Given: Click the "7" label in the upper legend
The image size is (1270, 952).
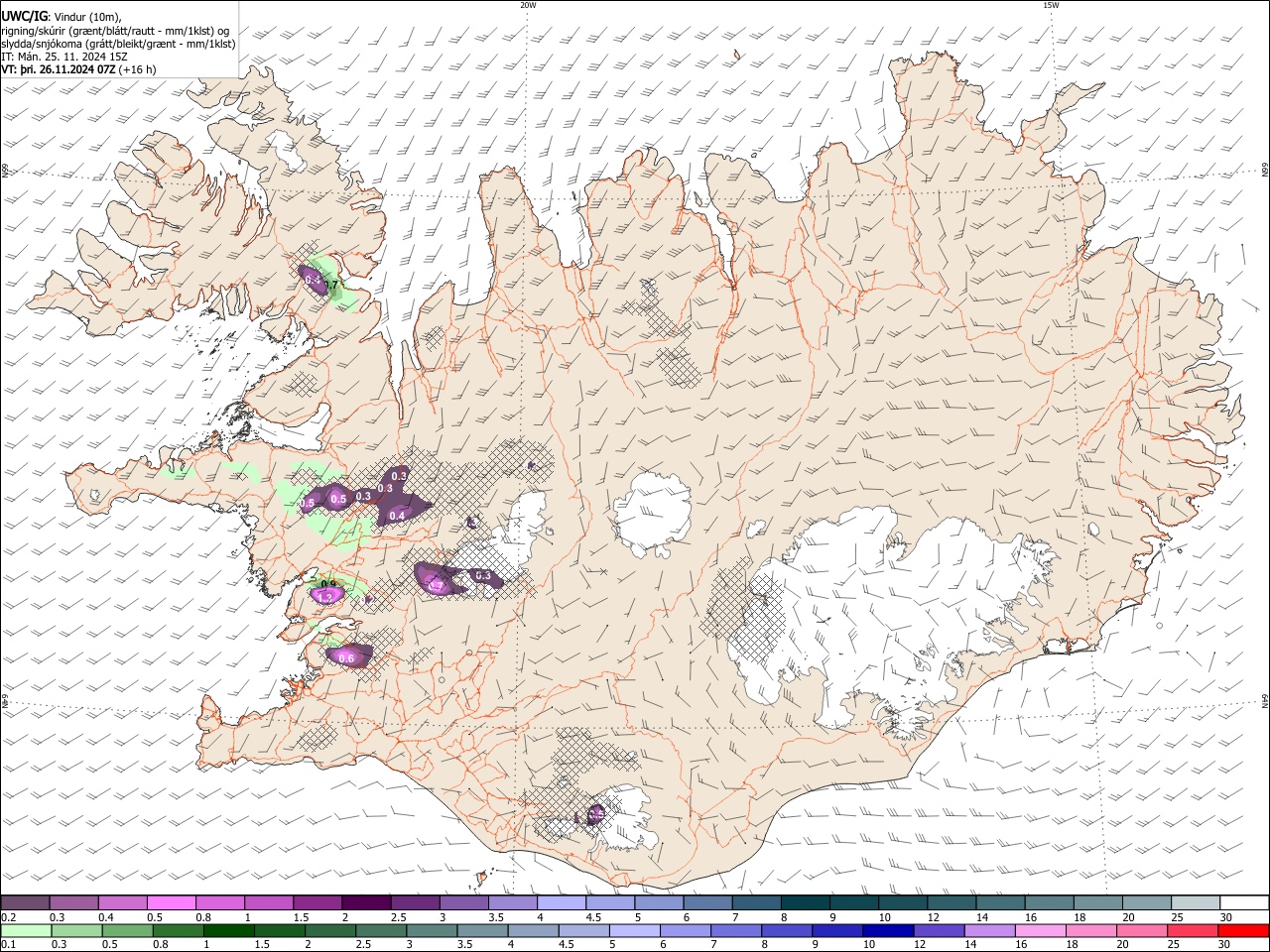Looking at the screenshot, I should pyautogui.click(x=735, y=917).
